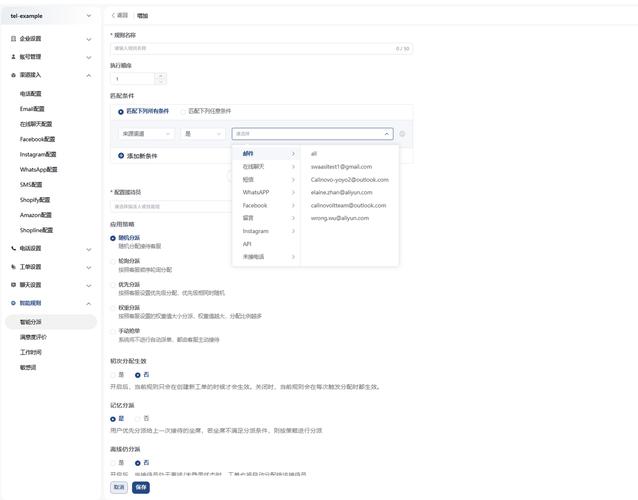638x500 pixels.
Task: Open the tel-example account dropdown
Action: (50, 16)
